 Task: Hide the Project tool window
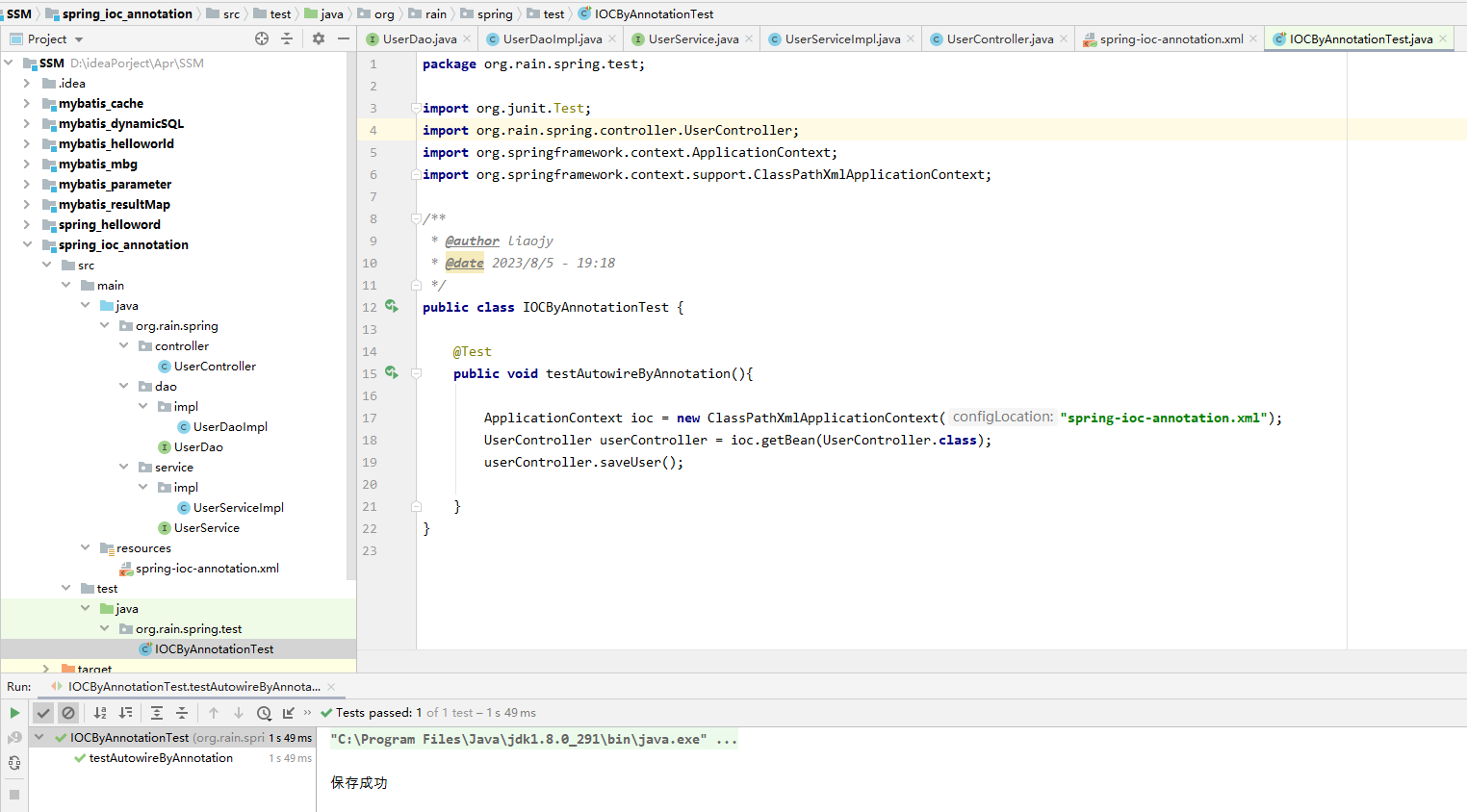tap(344, 38)
